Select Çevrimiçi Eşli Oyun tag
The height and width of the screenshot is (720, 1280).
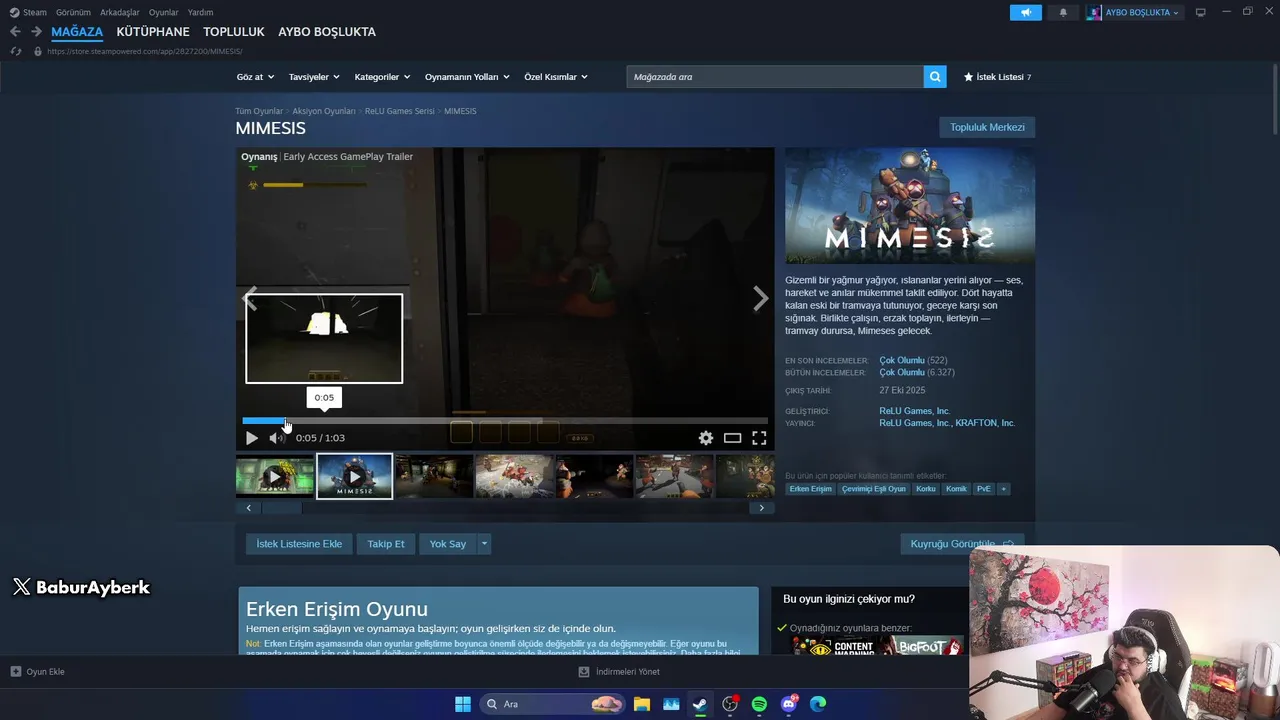[874, 489]
